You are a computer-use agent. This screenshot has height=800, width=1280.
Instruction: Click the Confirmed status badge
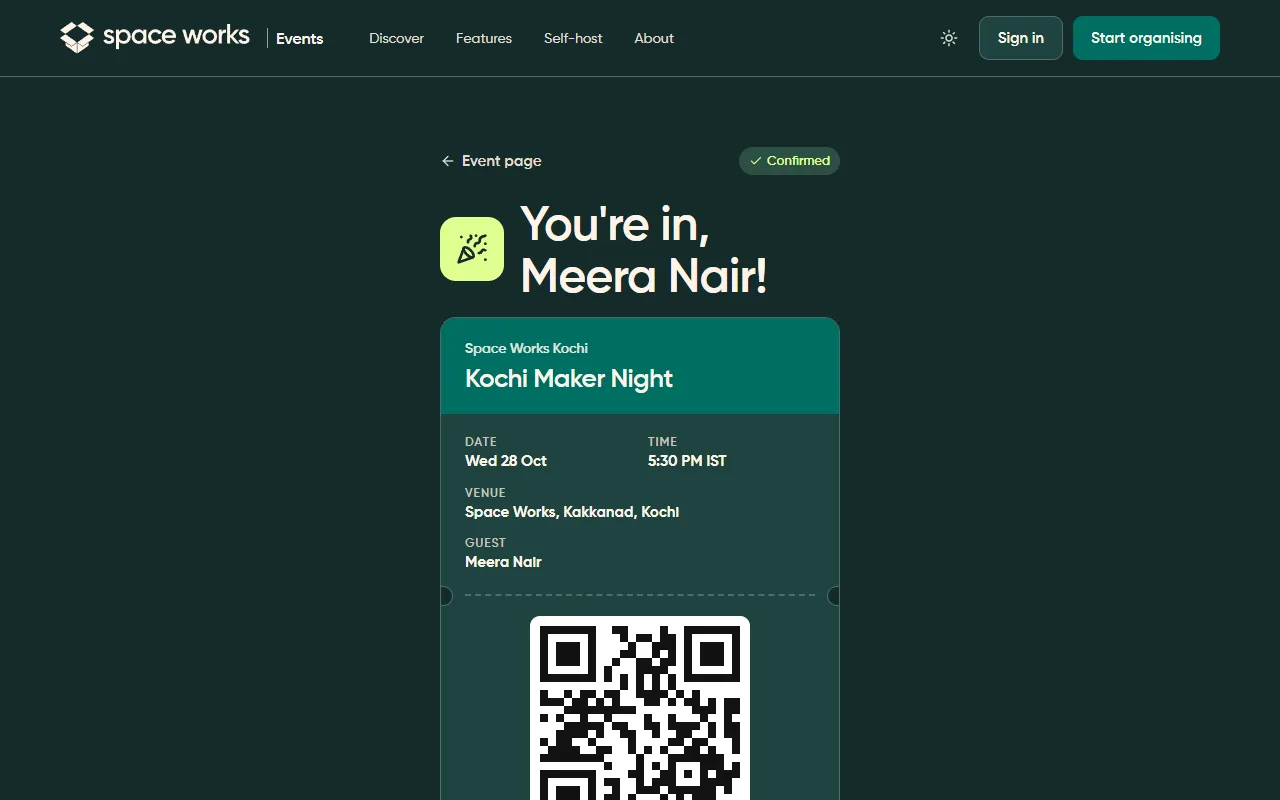click(x=789, y=161)
